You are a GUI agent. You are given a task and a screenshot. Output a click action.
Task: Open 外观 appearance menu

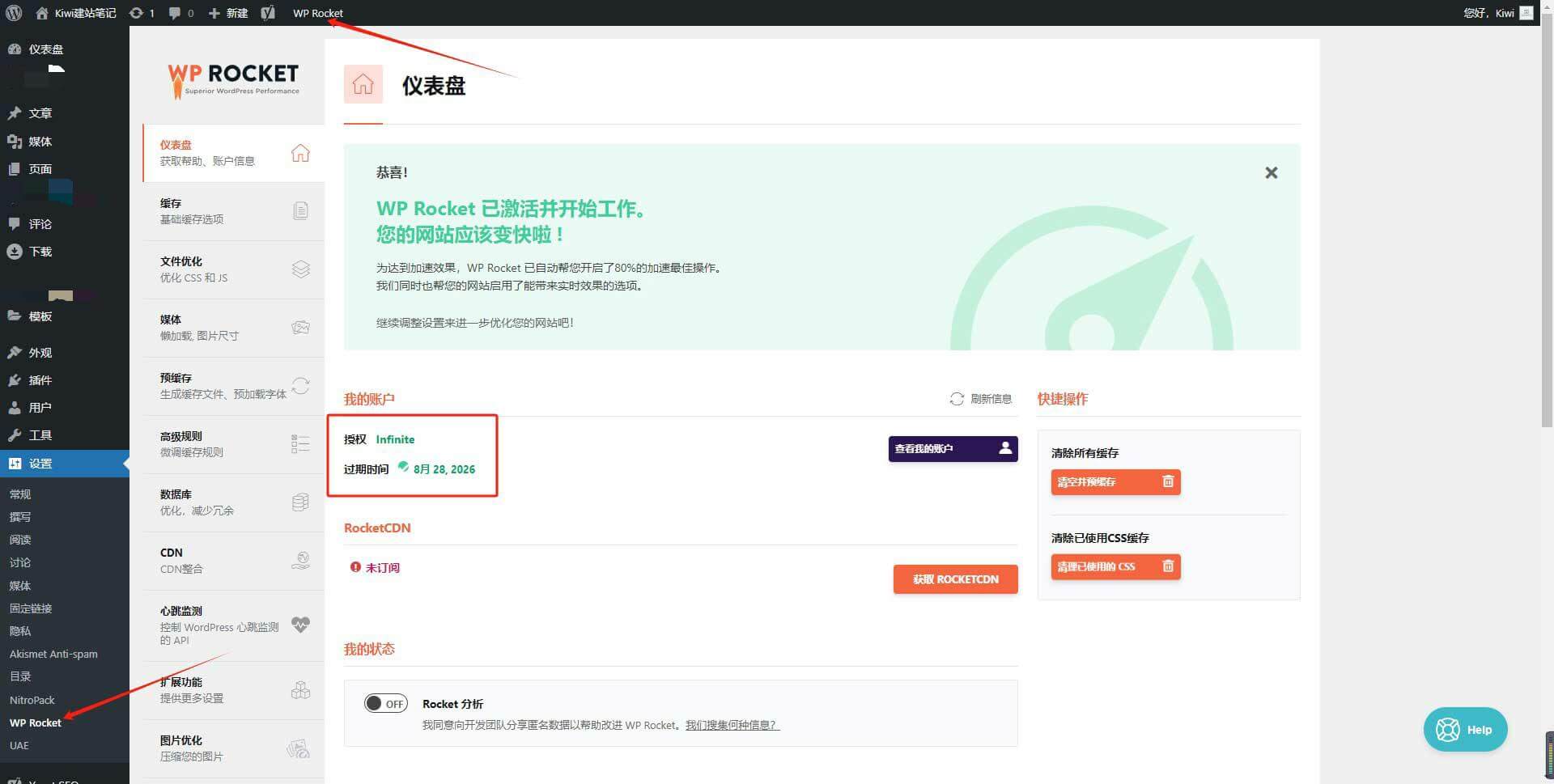click(x=65, y=352)
